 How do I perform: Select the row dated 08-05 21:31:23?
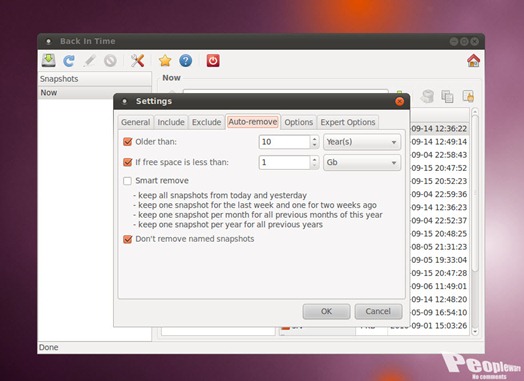click(x=439, y=247)
